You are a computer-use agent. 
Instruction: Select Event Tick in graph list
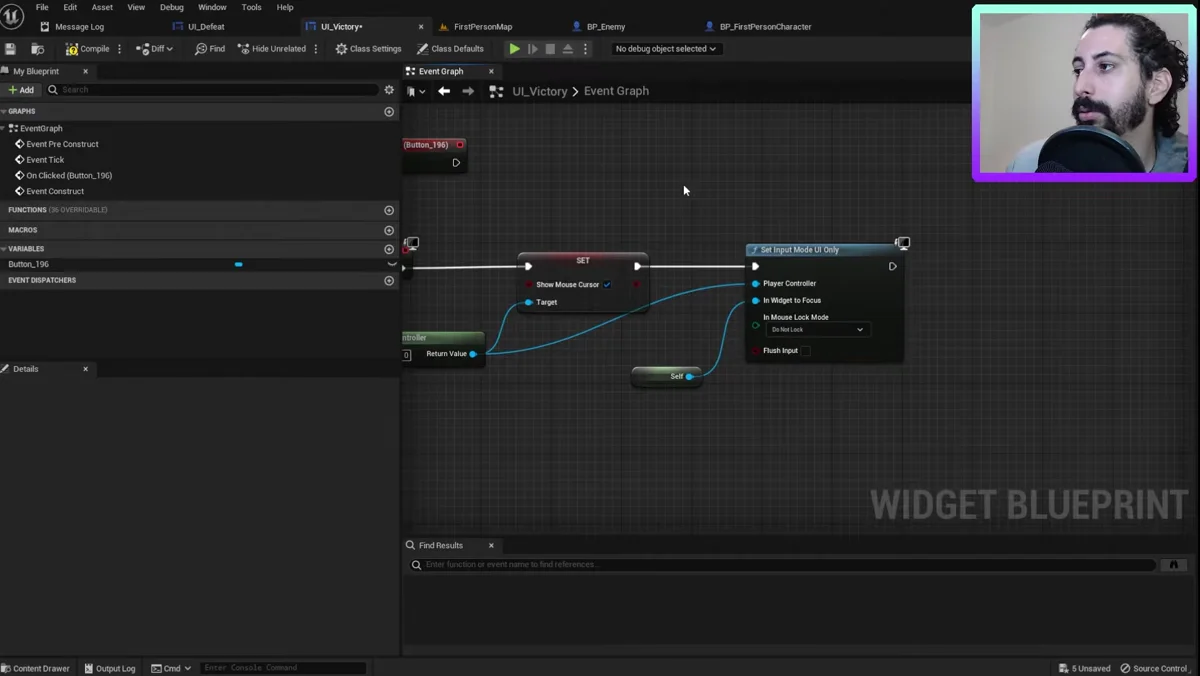(45, 160)
